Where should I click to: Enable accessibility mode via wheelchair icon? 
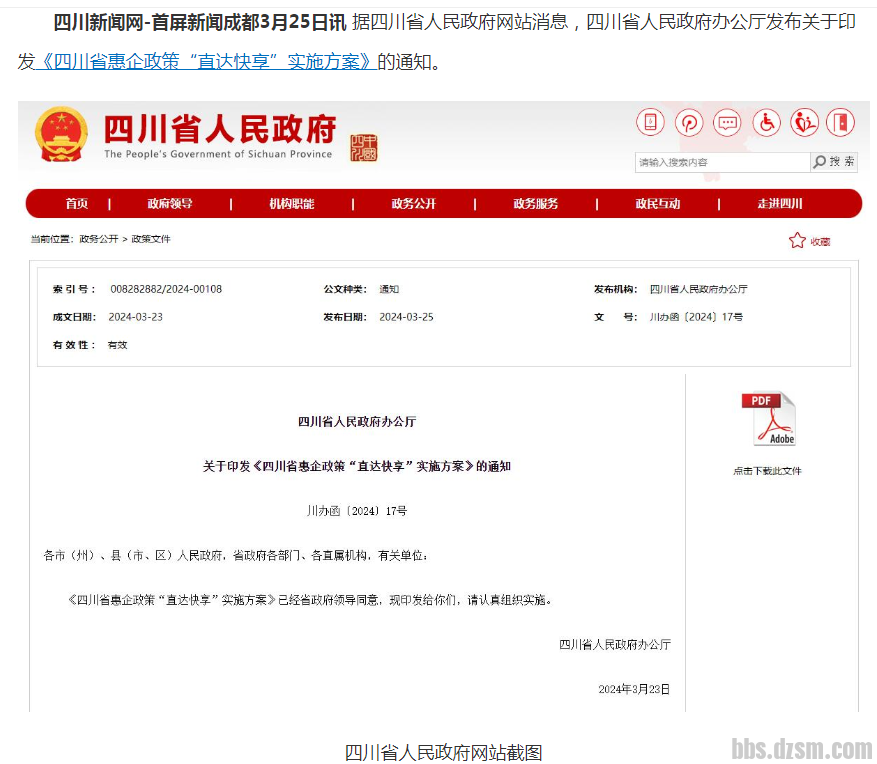tap(766, 123)
